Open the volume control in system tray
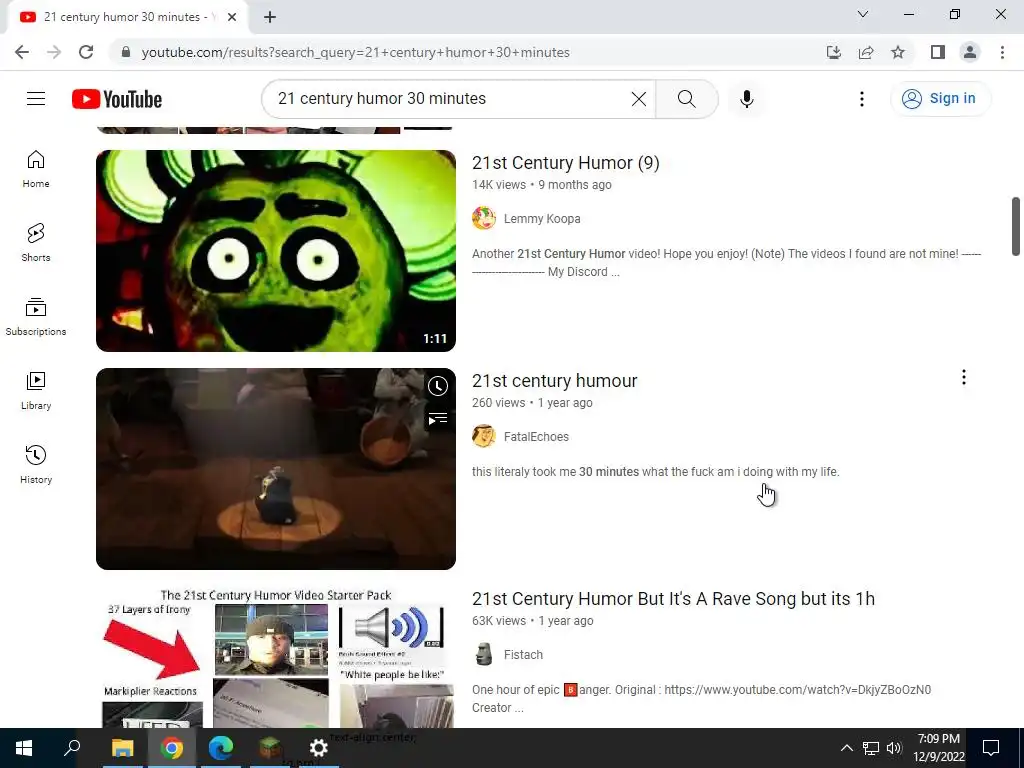1024x768 pixels. point(894,748)
